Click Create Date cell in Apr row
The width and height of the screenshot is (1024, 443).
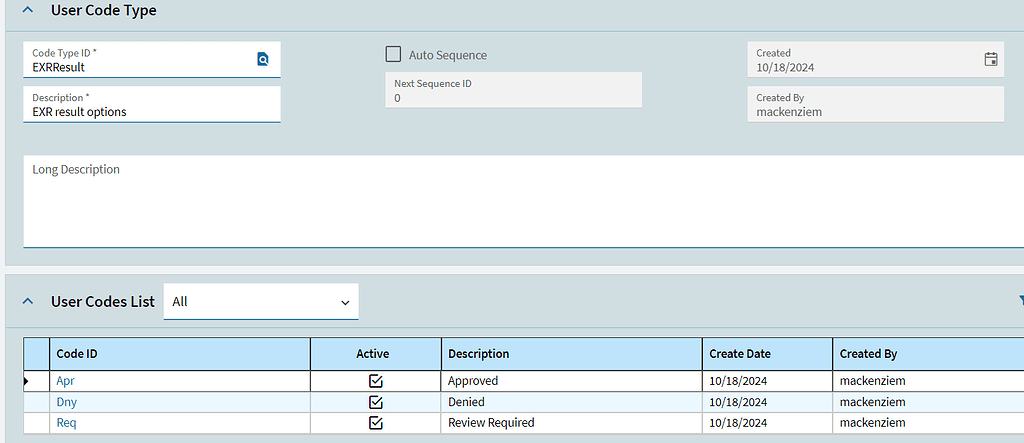coord(767,381)
